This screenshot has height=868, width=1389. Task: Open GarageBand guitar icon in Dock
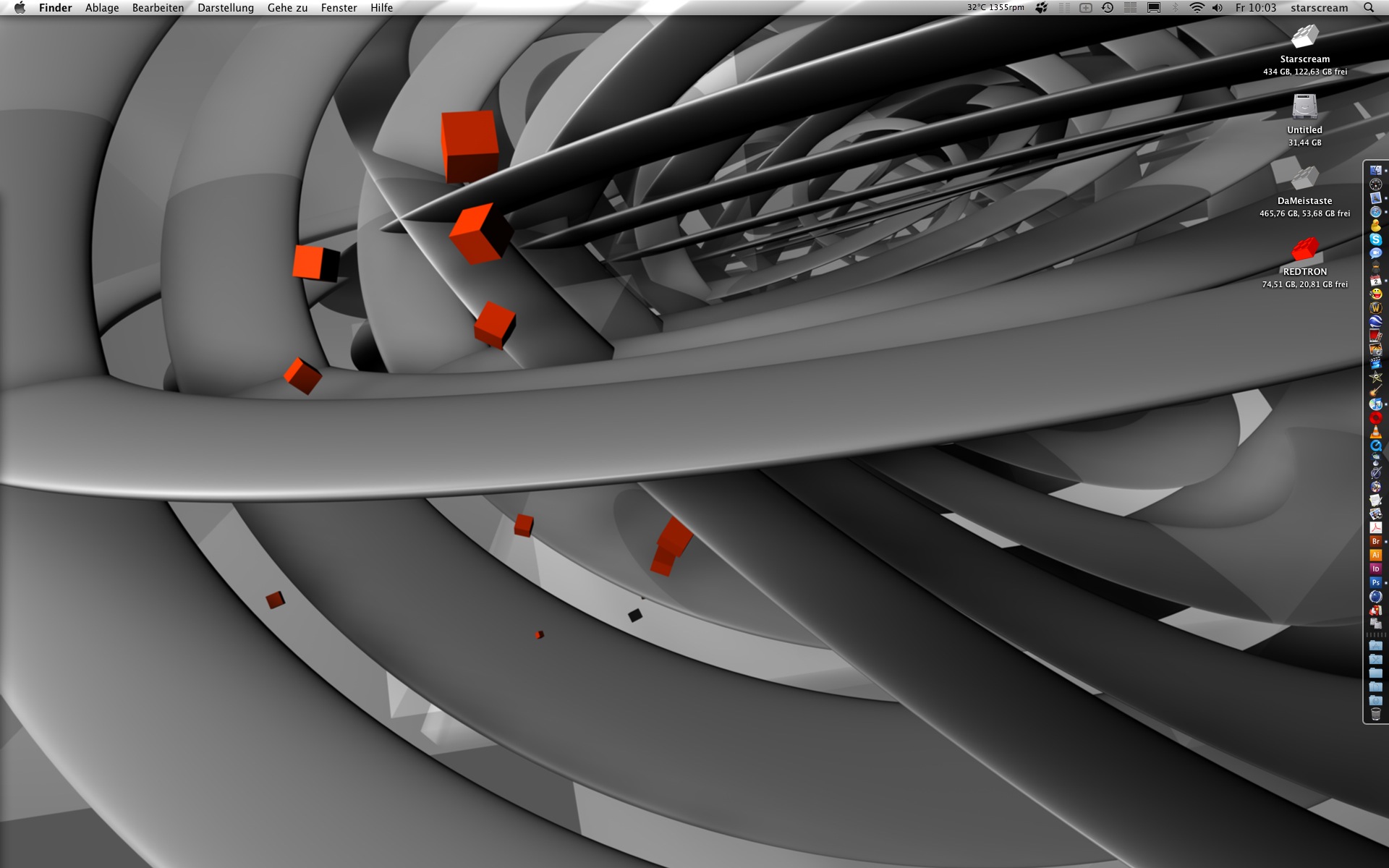pos(1376,391)
